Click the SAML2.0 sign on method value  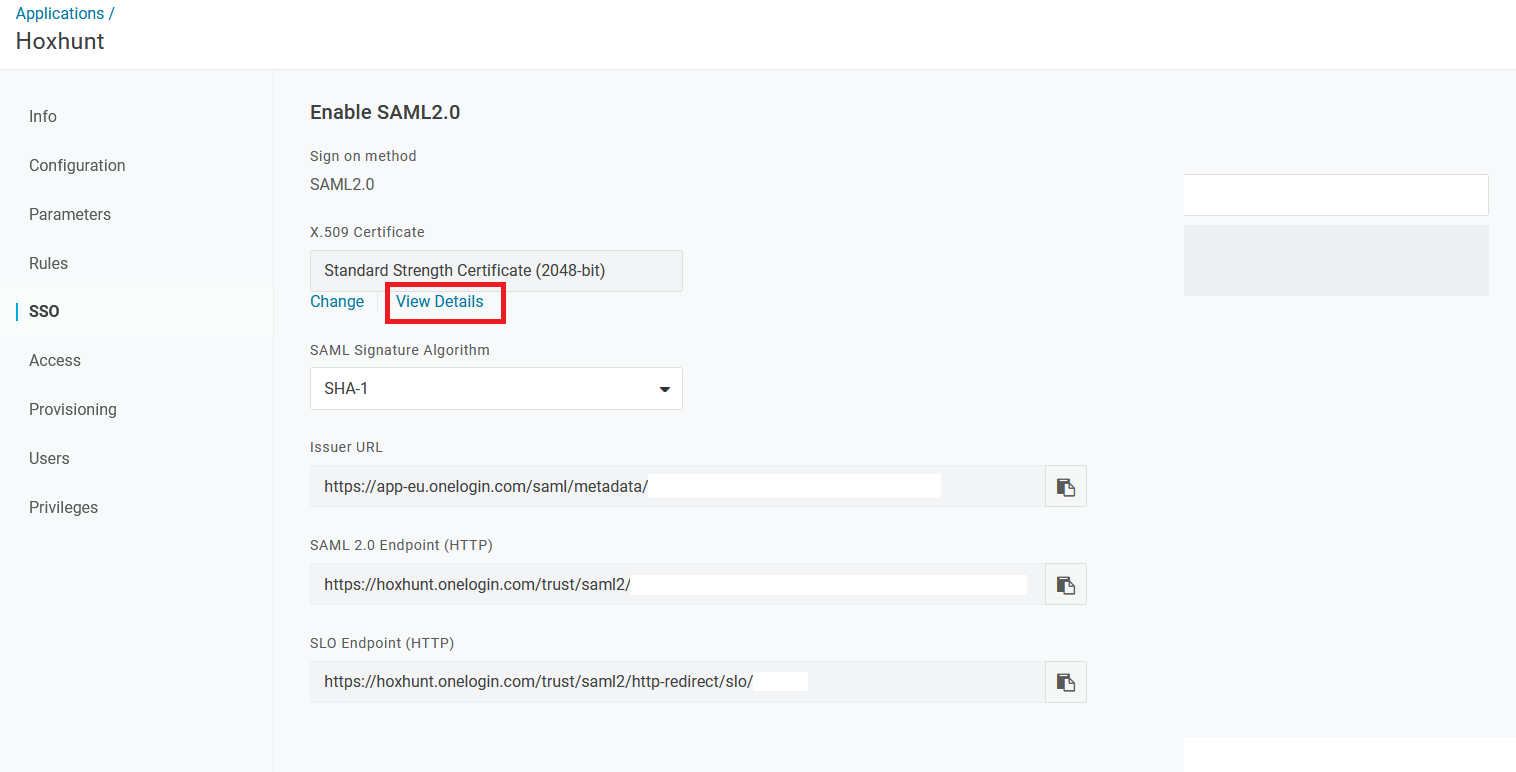342,184
